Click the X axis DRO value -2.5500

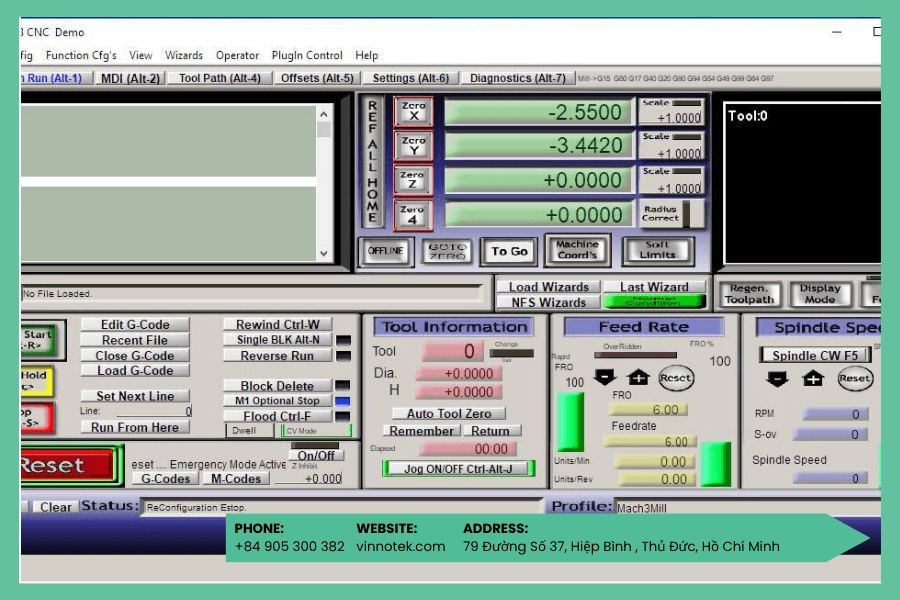point(538,112)
